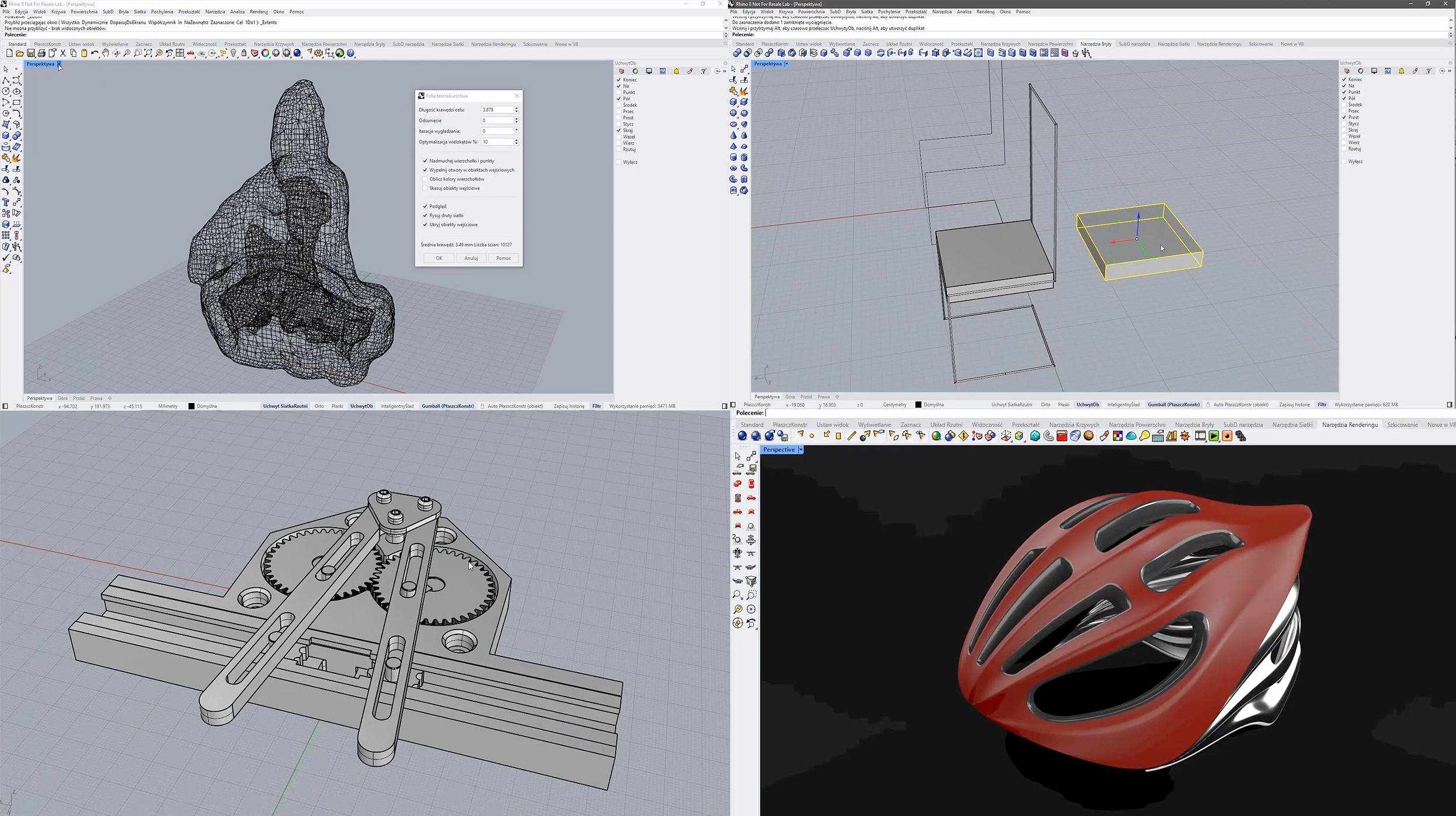Enable Oblicz kolory wierzchołków checkbox
Viewport: 1456px width, 816px height.
tap(425, 179)
